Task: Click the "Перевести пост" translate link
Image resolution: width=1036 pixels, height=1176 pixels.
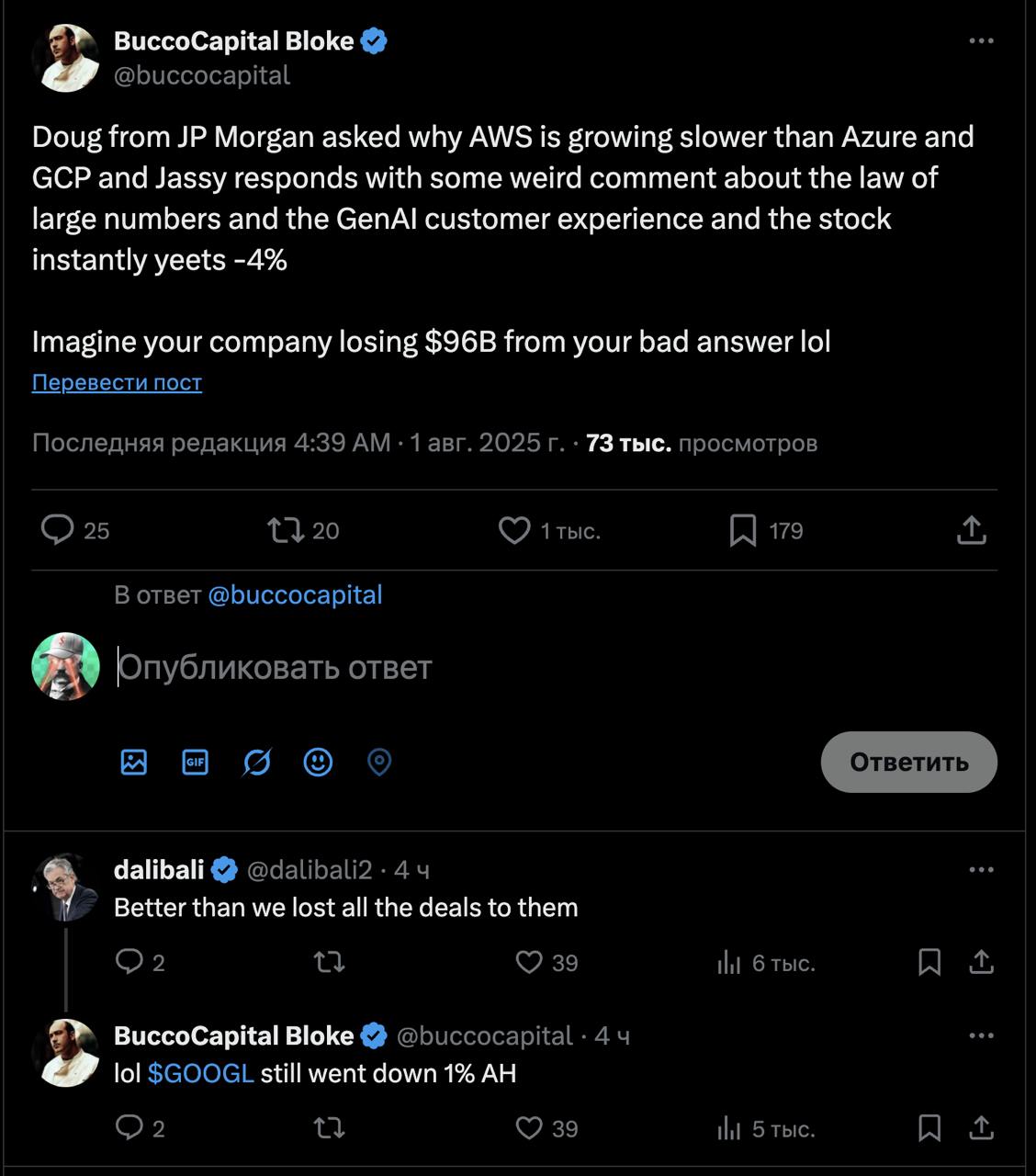Action: [117, 382]
